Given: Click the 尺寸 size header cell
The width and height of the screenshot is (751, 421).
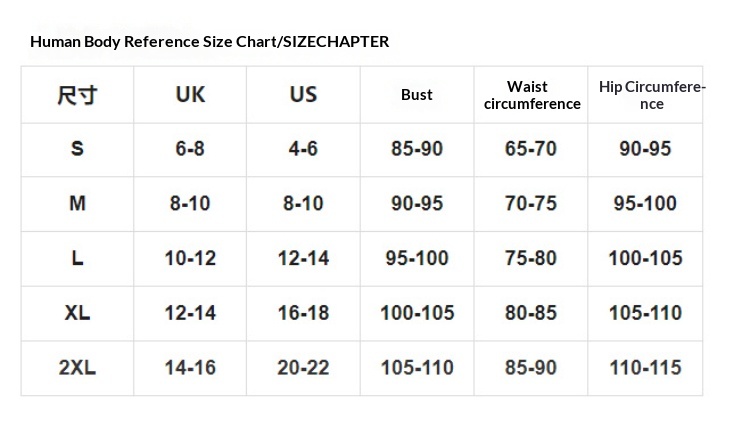Looking at the screenshot, I should pos(77,96).
